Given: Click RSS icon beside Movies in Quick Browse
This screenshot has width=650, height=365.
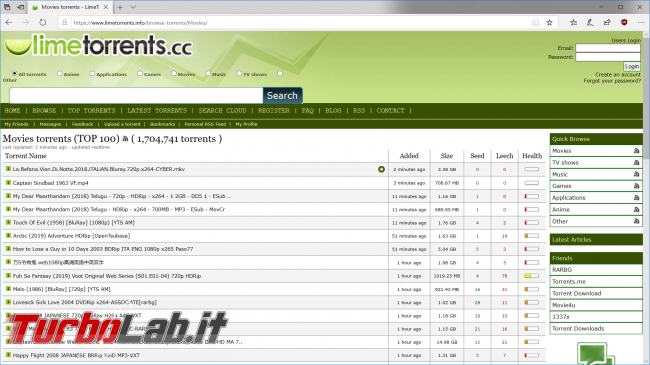Looking at the screenshot, I should coord(636,151).
